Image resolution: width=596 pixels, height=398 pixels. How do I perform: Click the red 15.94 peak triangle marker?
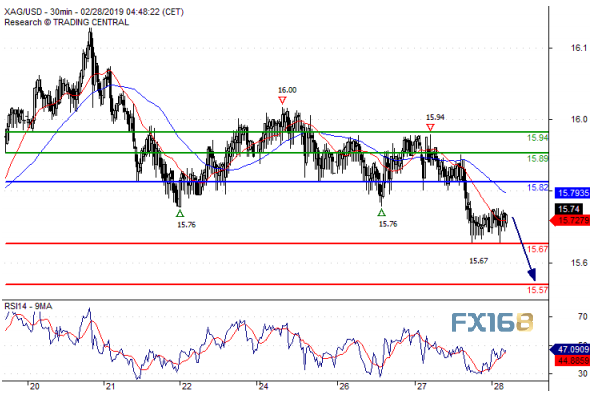[x=430, y=127]
